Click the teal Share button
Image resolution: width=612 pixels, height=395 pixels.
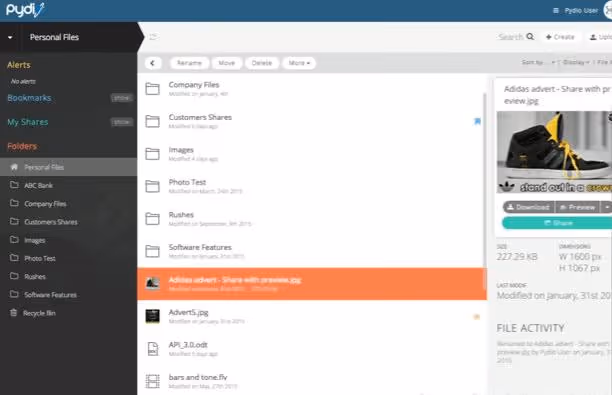557,223
